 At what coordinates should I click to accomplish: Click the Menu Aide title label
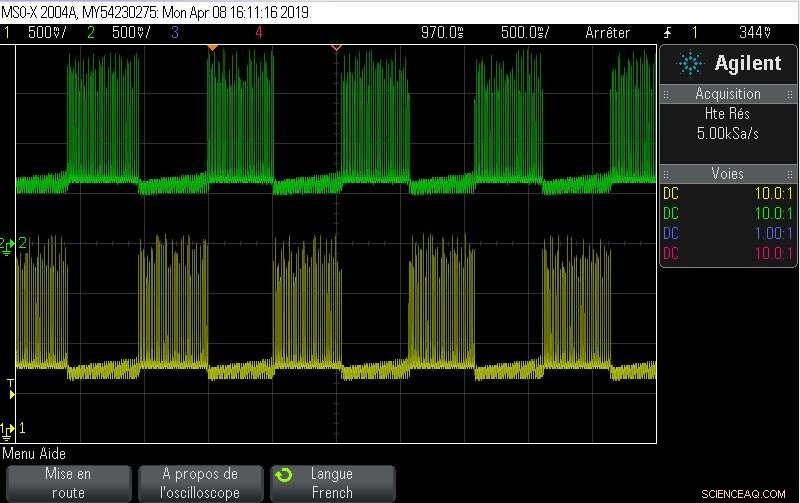[x=34, y=453]
